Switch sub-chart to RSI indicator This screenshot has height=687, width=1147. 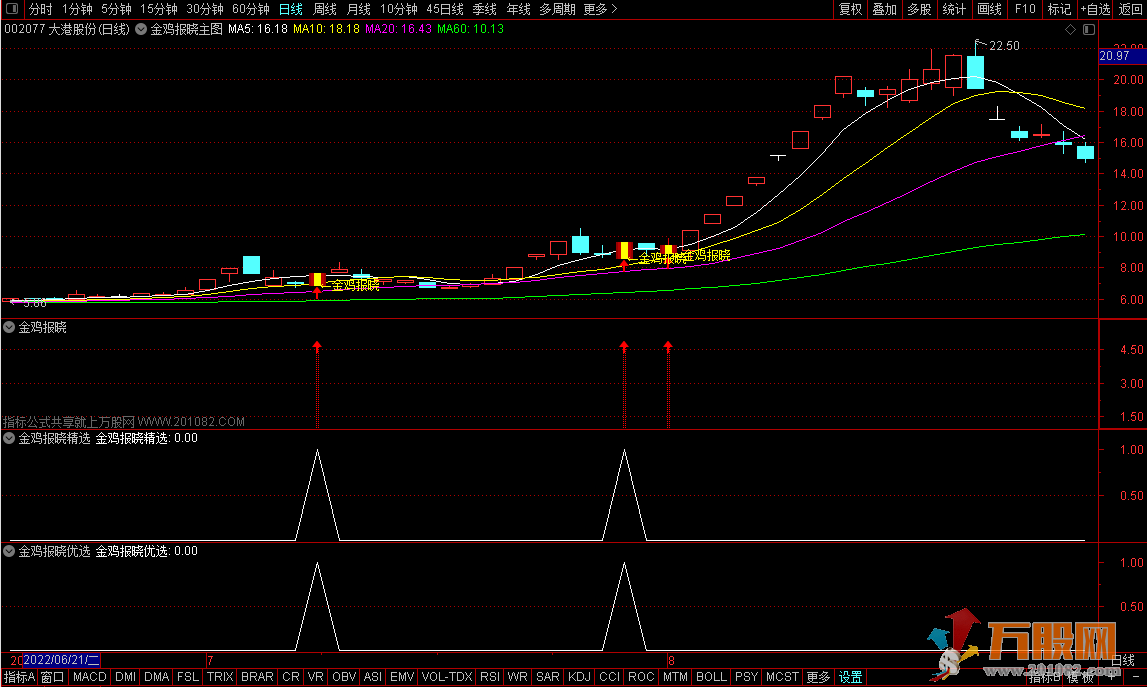pyautogui.click(x=489, y=677)
